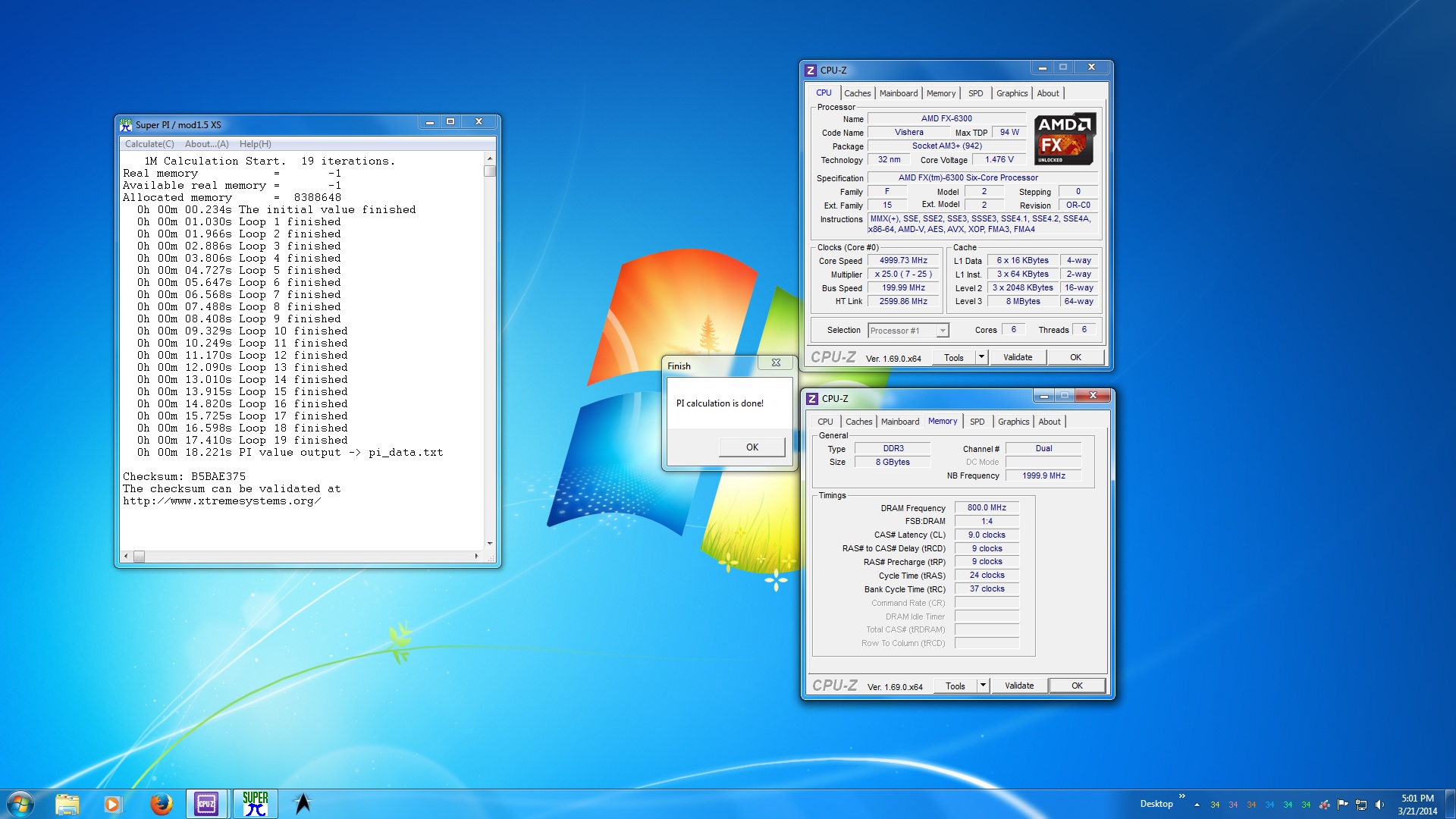The image size is (1456, 819).
Task: Click OK in bottom CPU-Z window
Action: tap(1077, 686)
